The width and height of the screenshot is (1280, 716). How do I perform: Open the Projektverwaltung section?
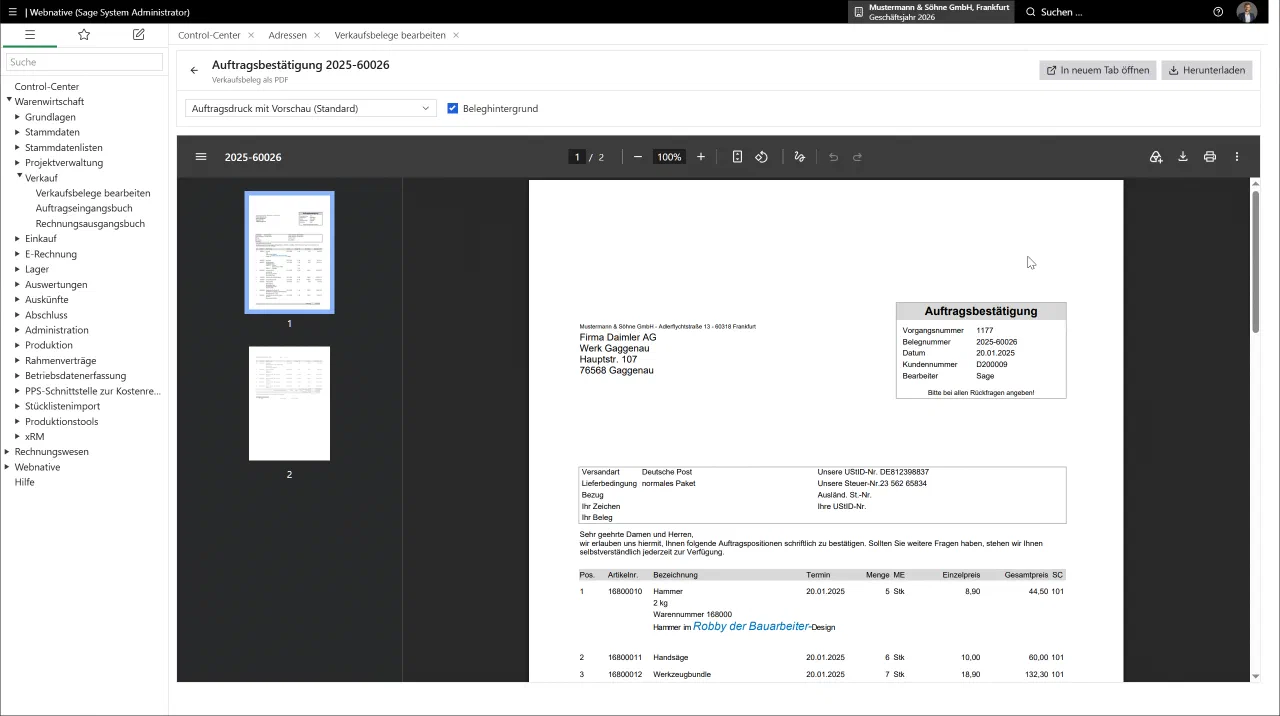pyautogui.click(x=64, y=163)
